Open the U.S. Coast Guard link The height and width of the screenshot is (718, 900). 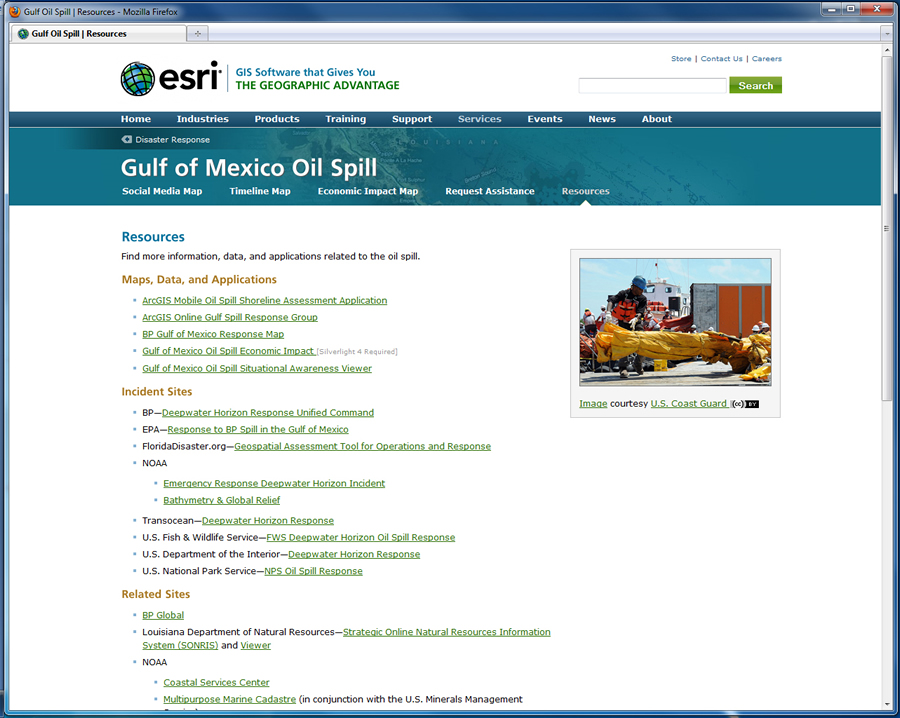click(x=688, y=403)
